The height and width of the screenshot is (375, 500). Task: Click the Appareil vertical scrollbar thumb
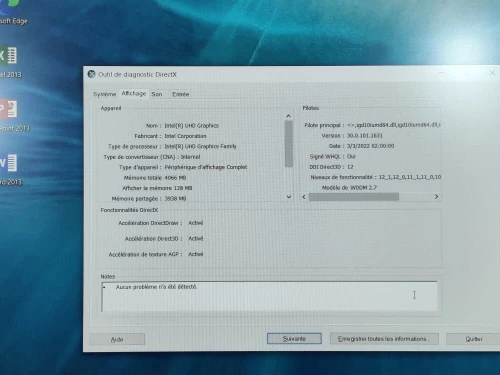tap(289, 144)
